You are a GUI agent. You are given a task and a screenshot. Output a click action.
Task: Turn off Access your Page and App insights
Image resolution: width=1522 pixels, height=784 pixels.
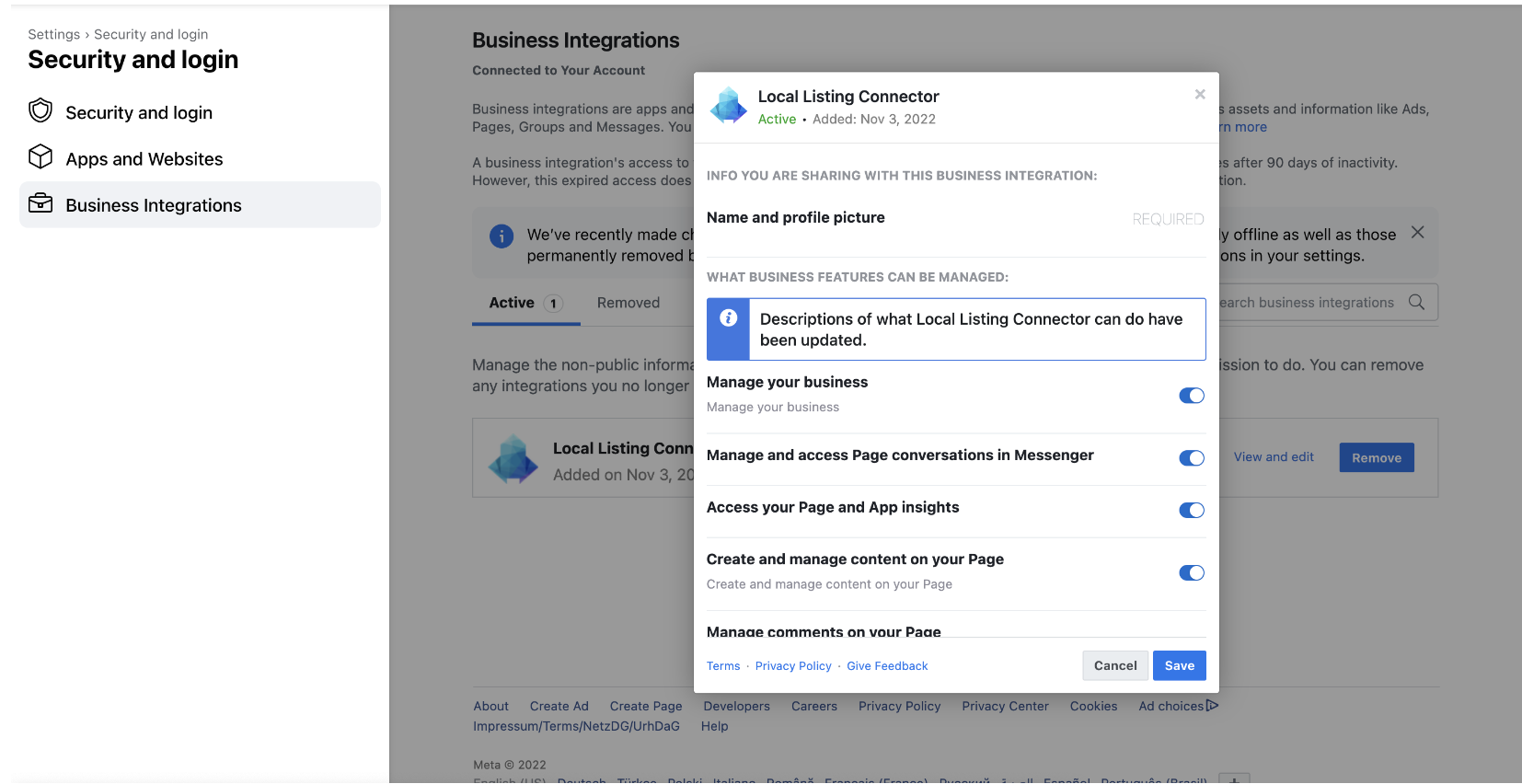click(1192, 511)
